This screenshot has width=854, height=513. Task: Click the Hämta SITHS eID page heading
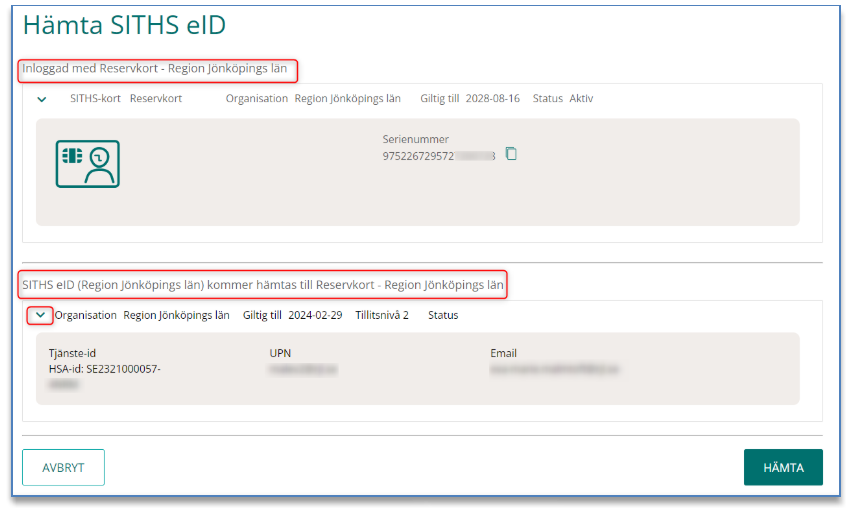[x=124, y=26]
